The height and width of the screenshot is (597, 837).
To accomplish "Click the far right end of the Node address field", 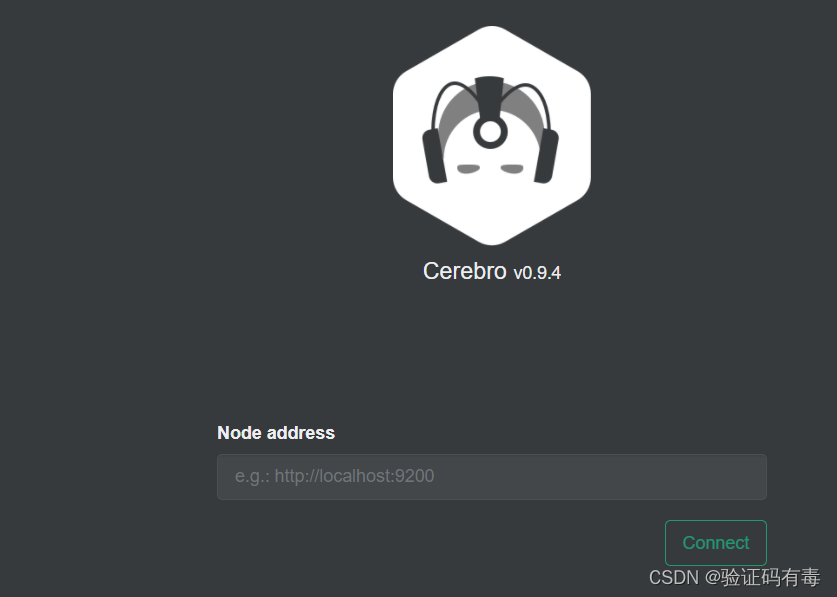I will tap(755, 477).
